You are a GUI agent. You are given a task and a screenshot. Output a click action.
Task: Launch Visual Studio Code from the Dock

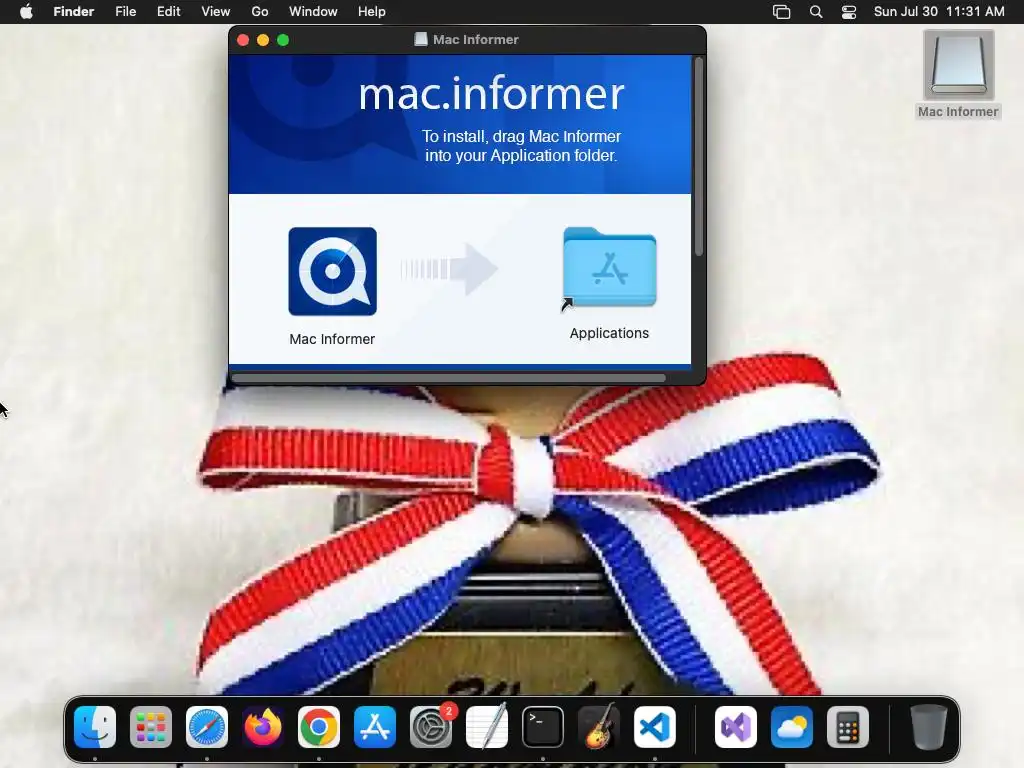click(655, 727)
